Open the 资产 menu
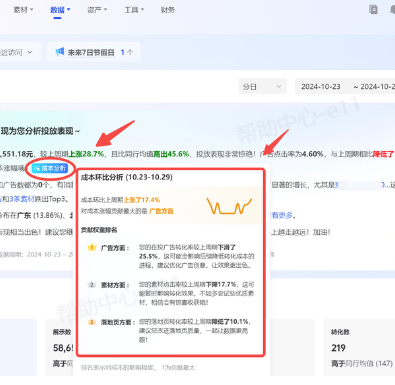The image size is (395, 385). coord(97,10)
